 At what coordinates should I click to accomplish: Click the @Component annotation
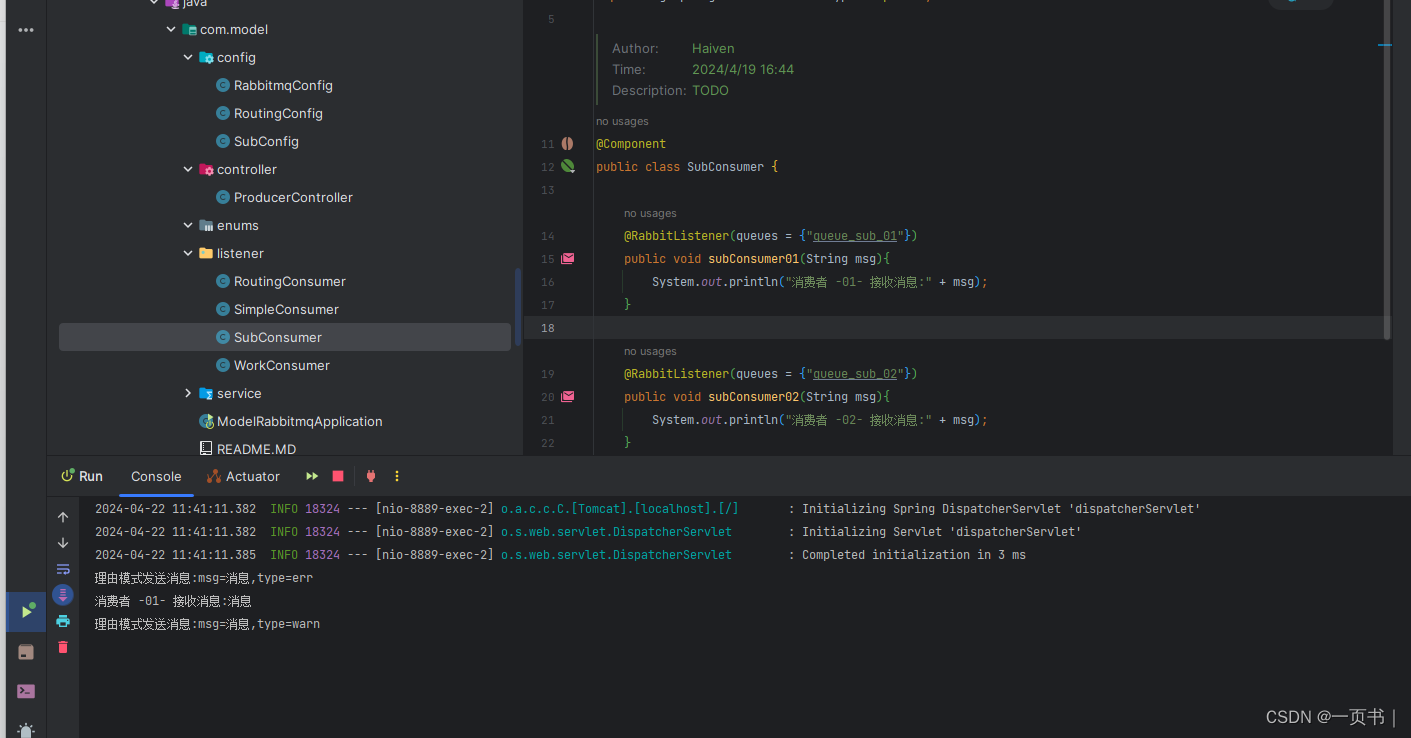631,144
